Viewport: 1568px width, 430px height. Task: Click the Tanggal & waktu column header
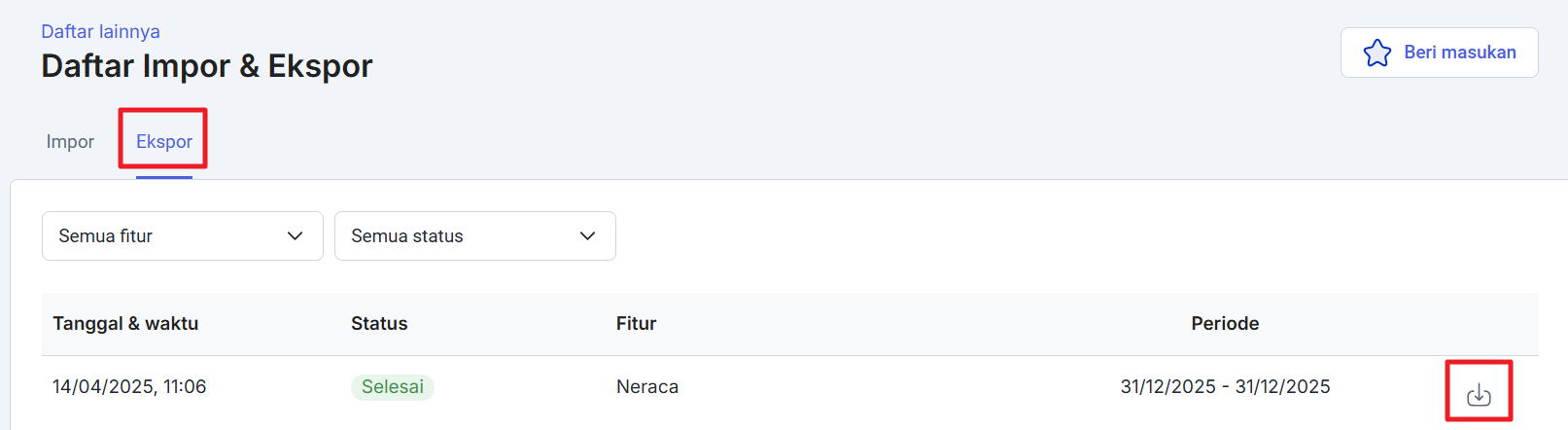(x=125, y=323)
